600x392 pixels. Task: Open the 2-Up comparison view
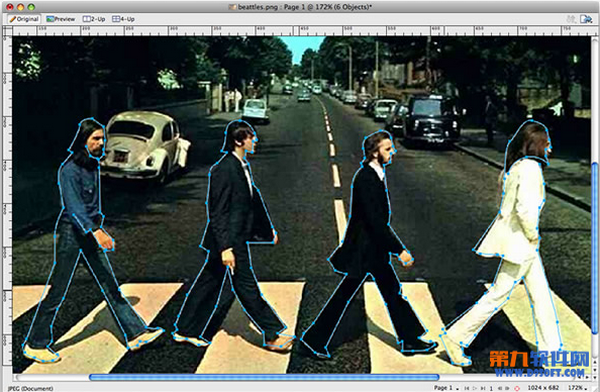point(94,19)
